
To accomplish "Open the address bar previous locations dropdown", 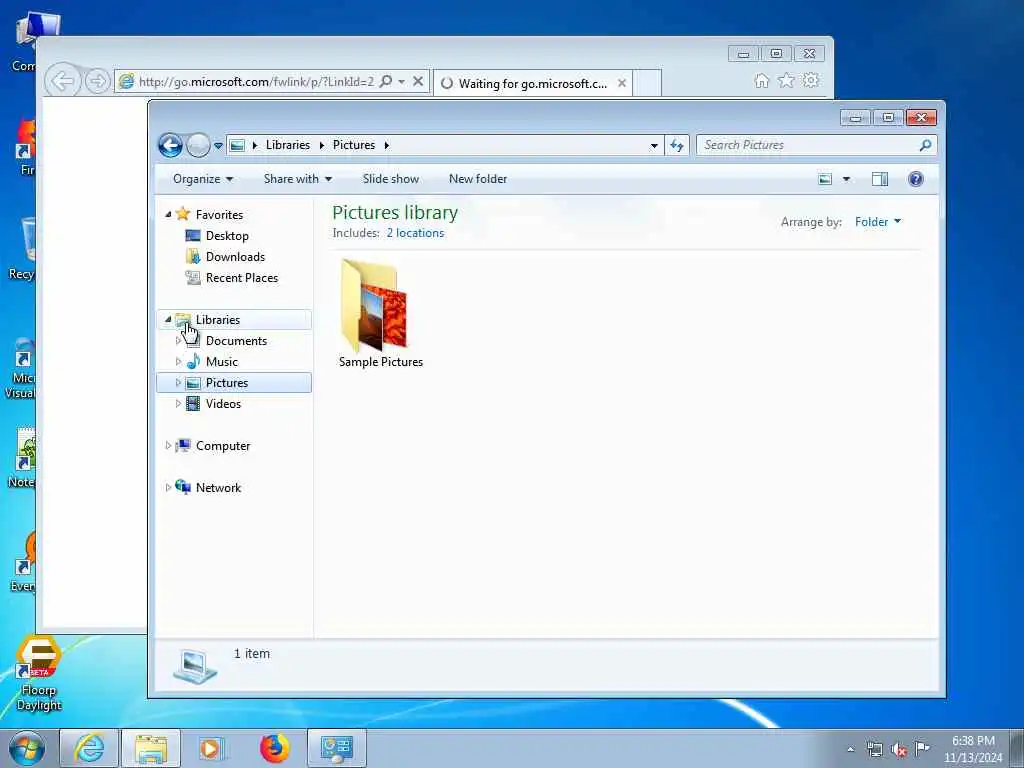I will tap(654, 146).
